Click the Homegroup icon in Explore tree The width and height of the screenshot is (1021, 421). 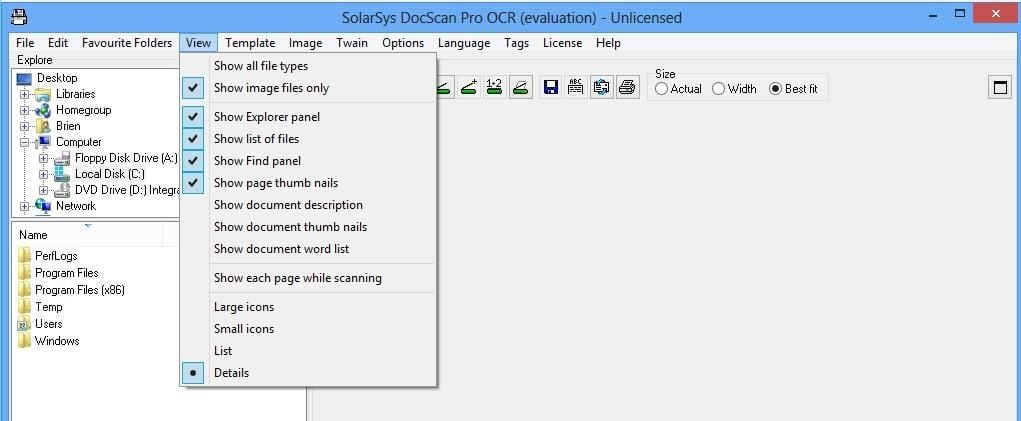point(43,110)
